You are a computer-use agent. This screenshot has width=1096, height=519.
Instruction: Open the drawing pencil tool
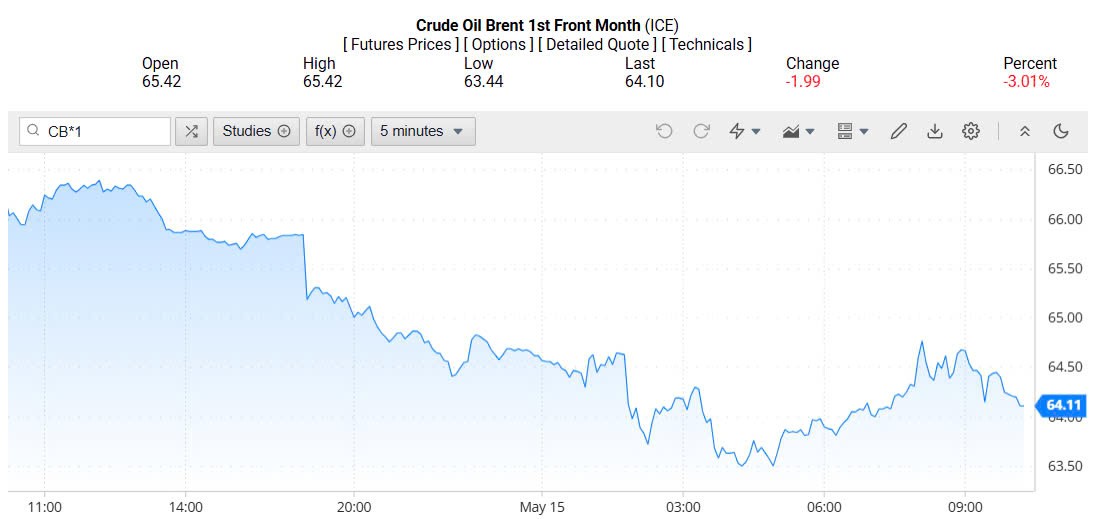[898, 131]
